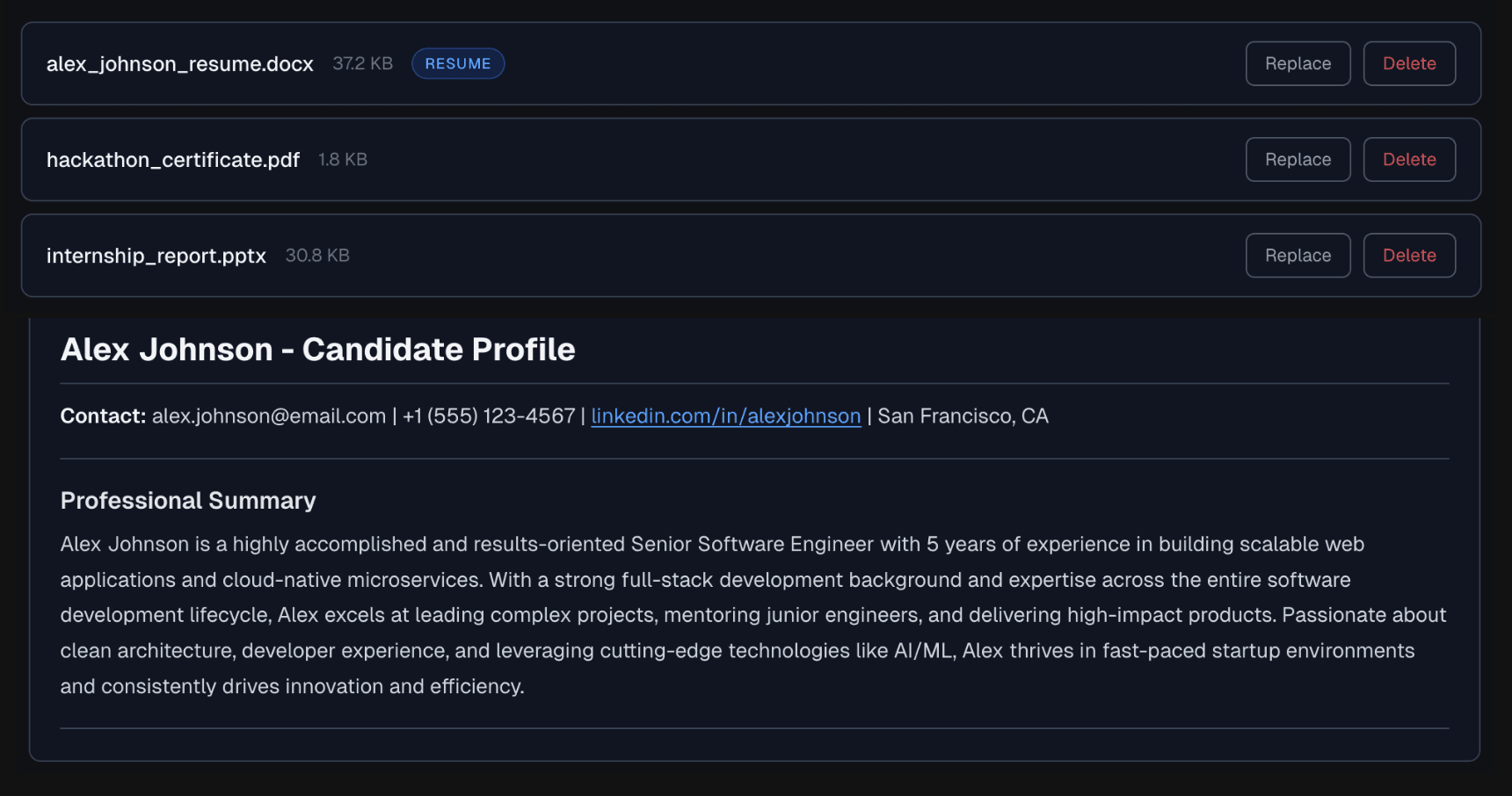Select the alex_johnson_resume.docx filename
Image resolution: width=1512 pixels, height=796 pixels.
point(179,63)
